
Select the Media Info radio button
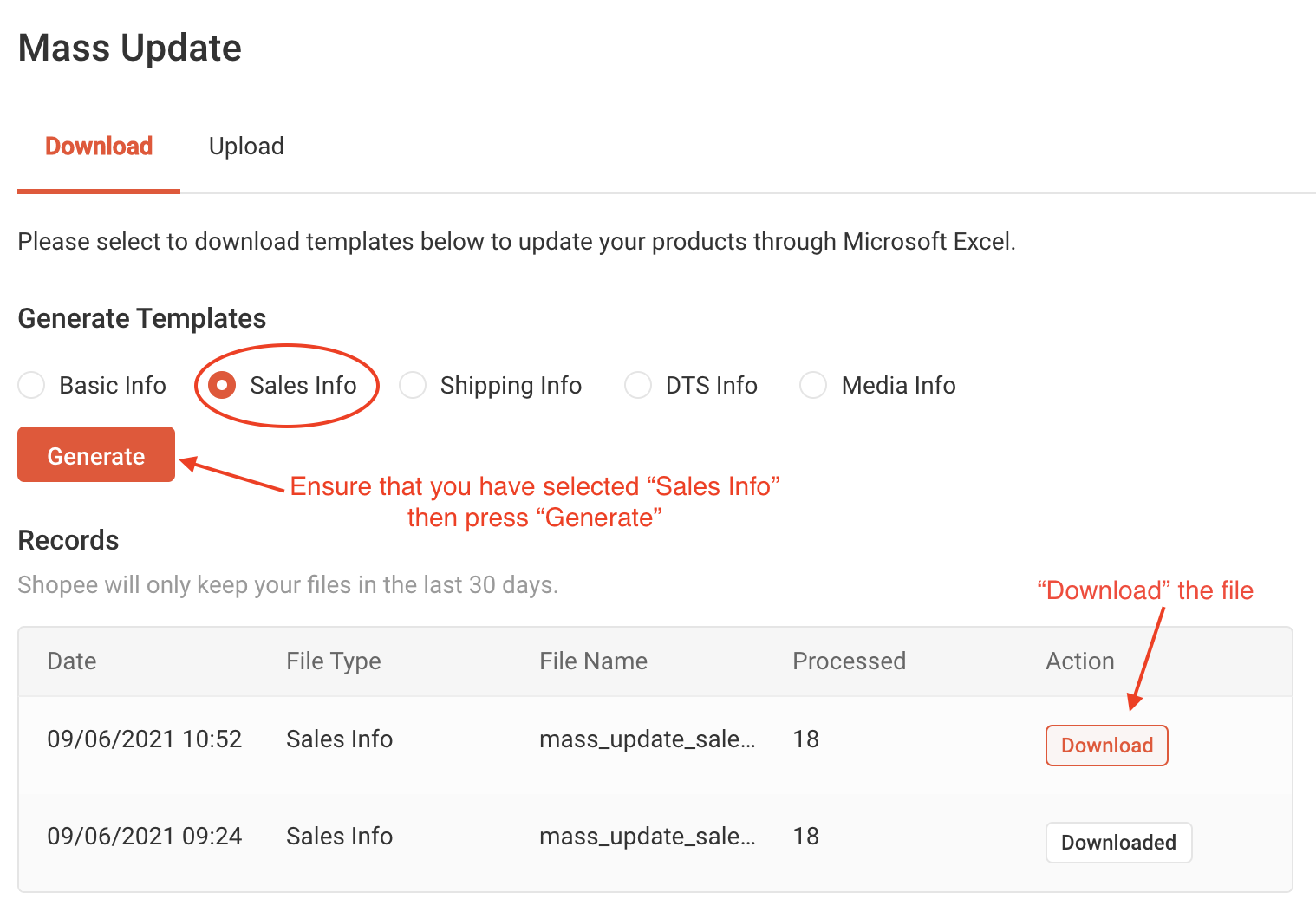tap(813, 385)
